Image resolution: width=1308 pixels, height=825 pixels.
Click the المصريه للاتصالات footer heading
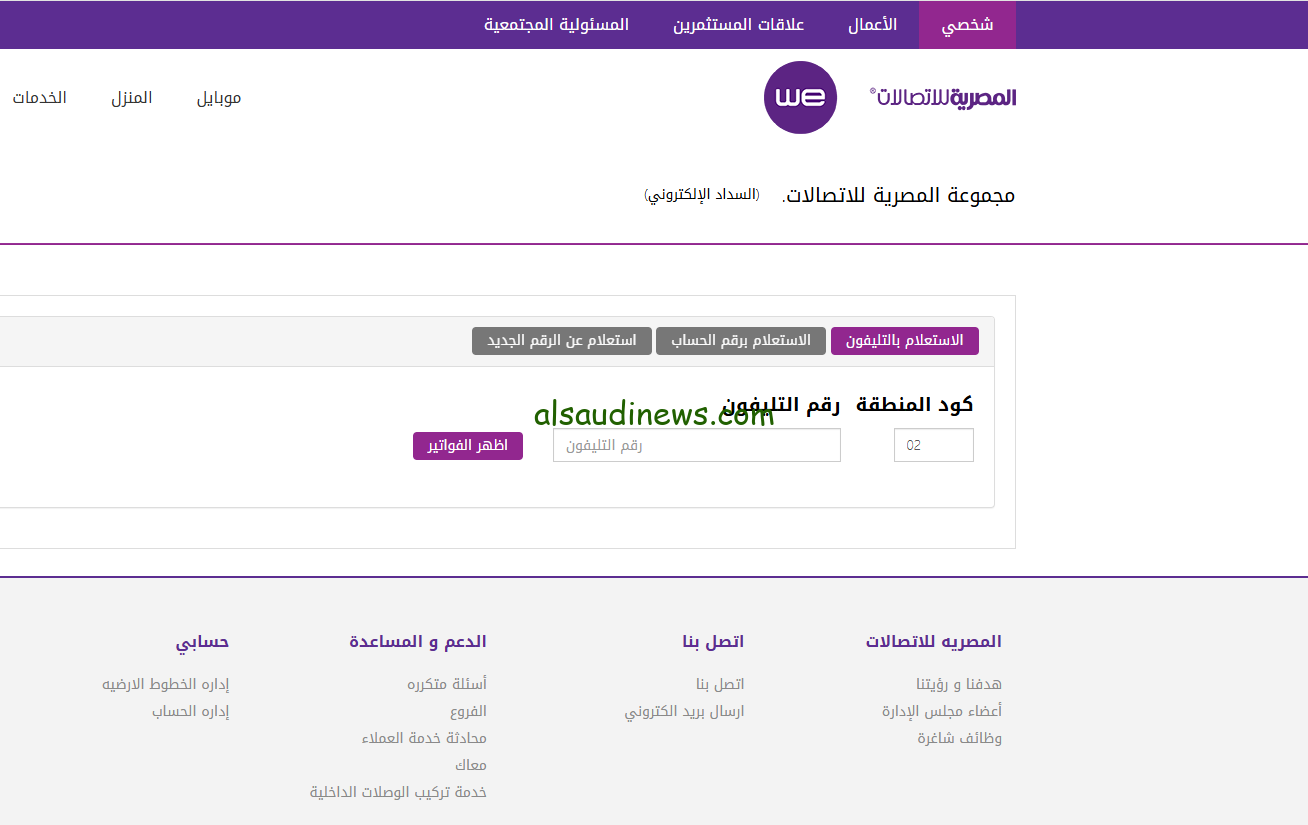point(934,641)
